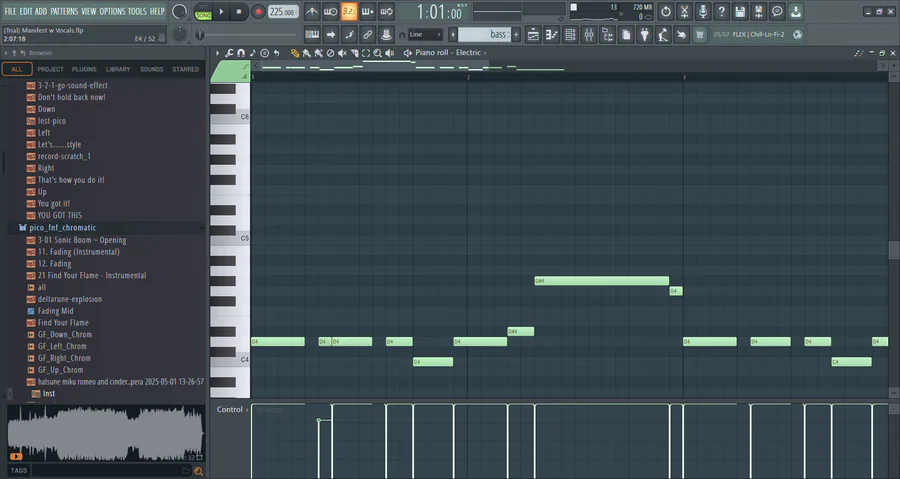This screenshot has height=479, width=900.
Task: Open the EDIT menu
Action: click(26, 11)
